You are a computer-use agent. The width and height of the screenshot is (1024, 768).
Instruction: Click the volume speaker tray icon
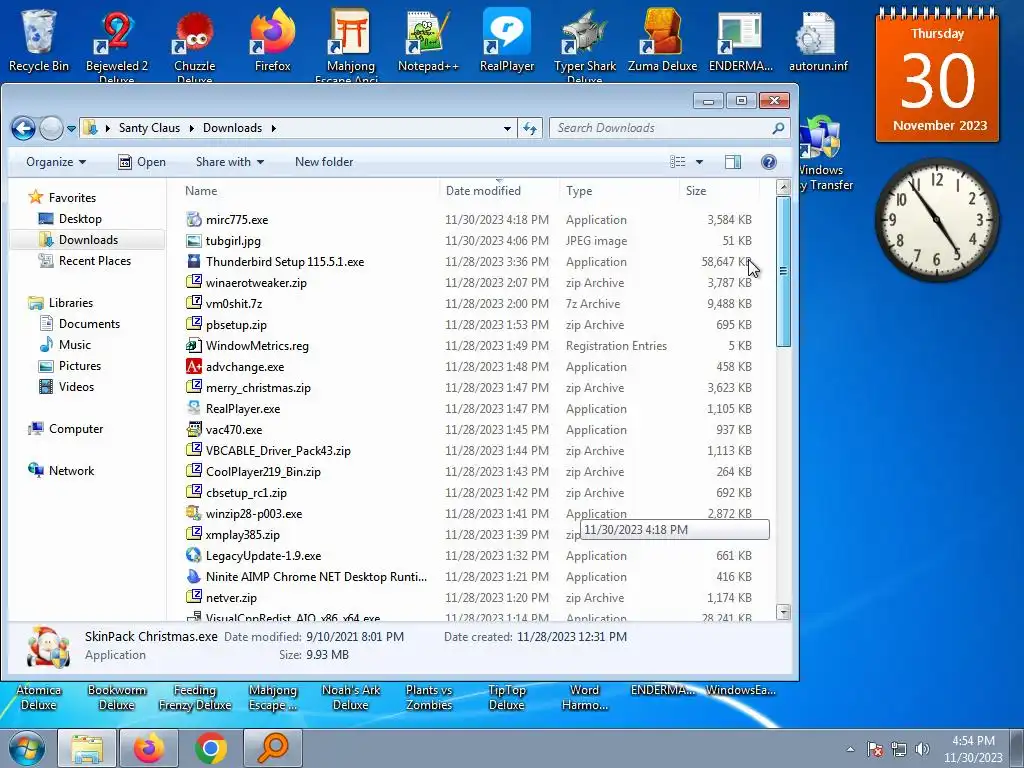922,749
